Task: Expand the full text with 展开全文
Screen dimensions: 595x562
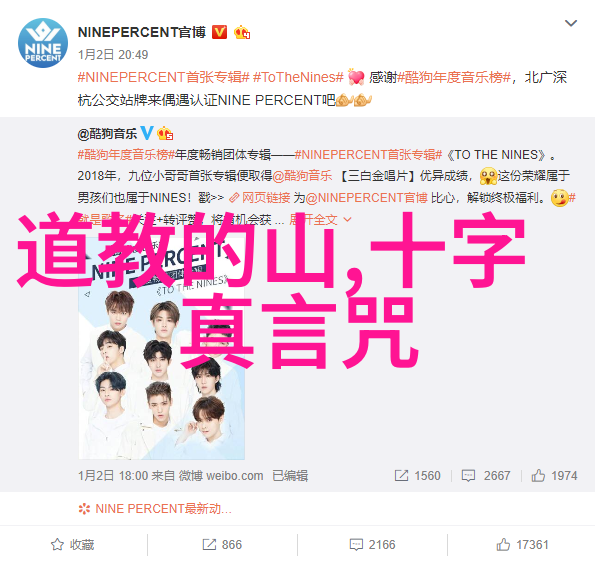Action: tap(320, 219)
